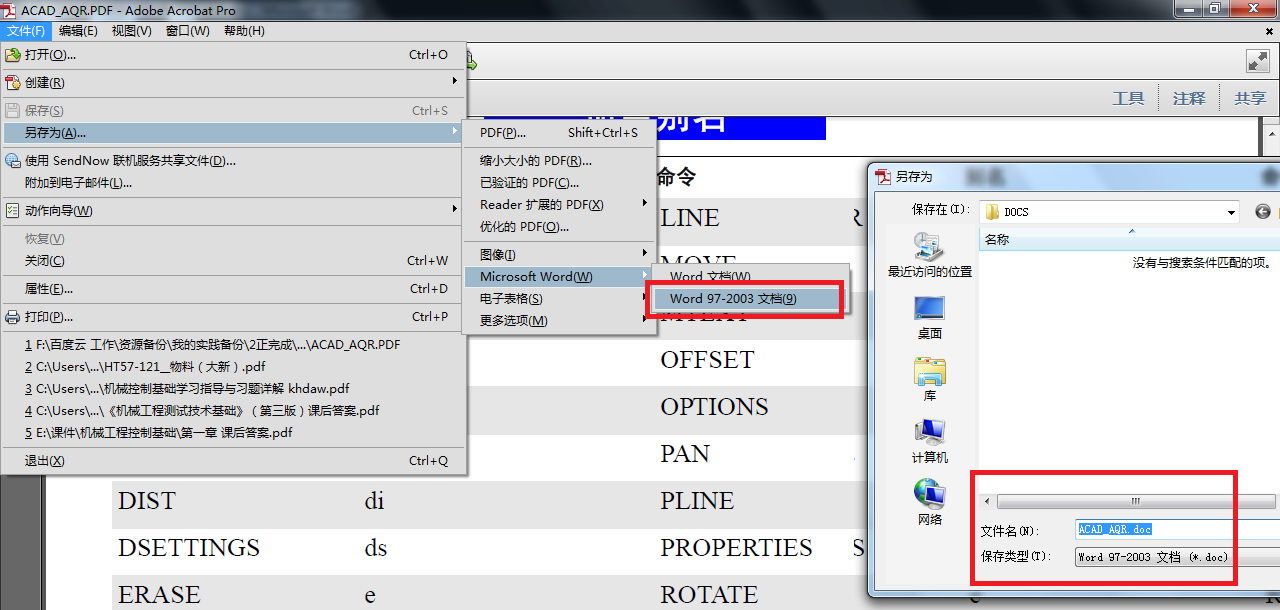Open recent file 第一章 课后答案.pdf

(234, 432)
